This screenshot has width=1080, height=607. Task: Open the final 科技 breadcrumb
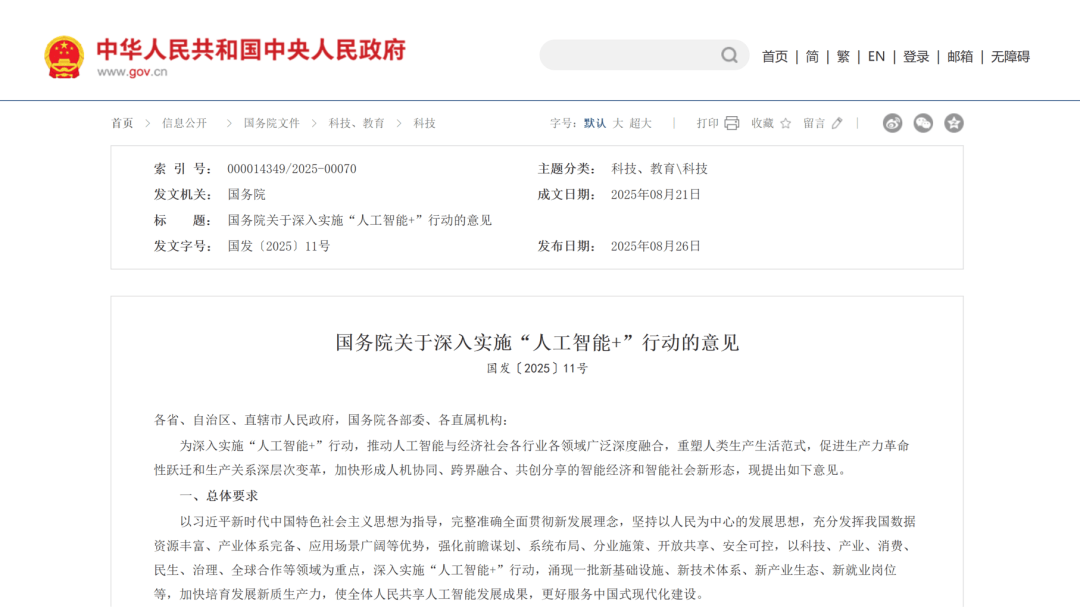click(424, 123)
